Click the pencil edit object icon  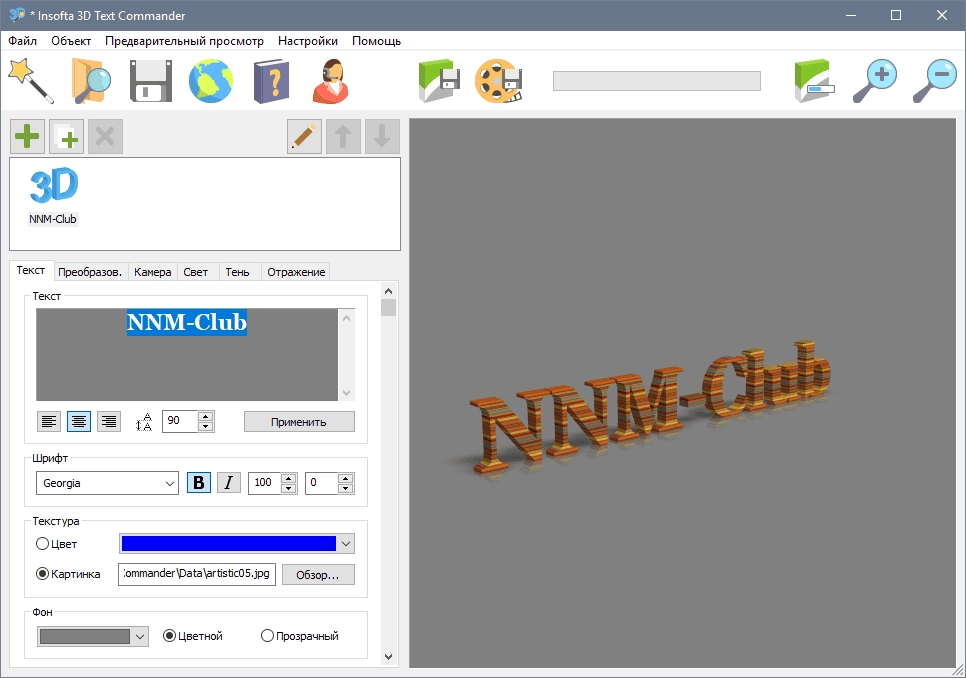pos(304,137)
